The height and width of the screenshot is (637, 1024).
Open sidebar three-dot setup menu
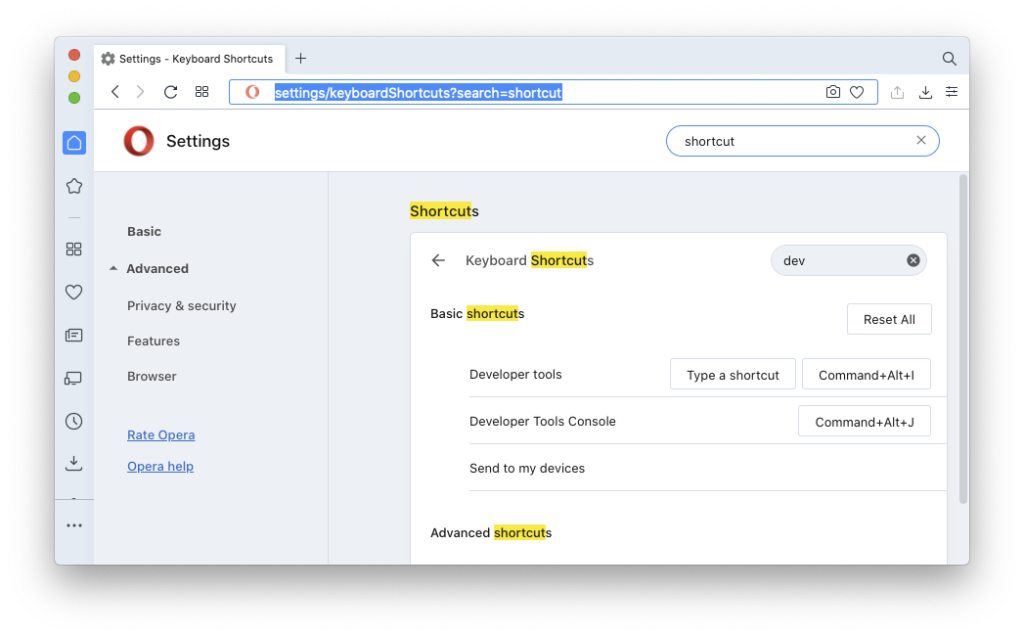(74, 525)
